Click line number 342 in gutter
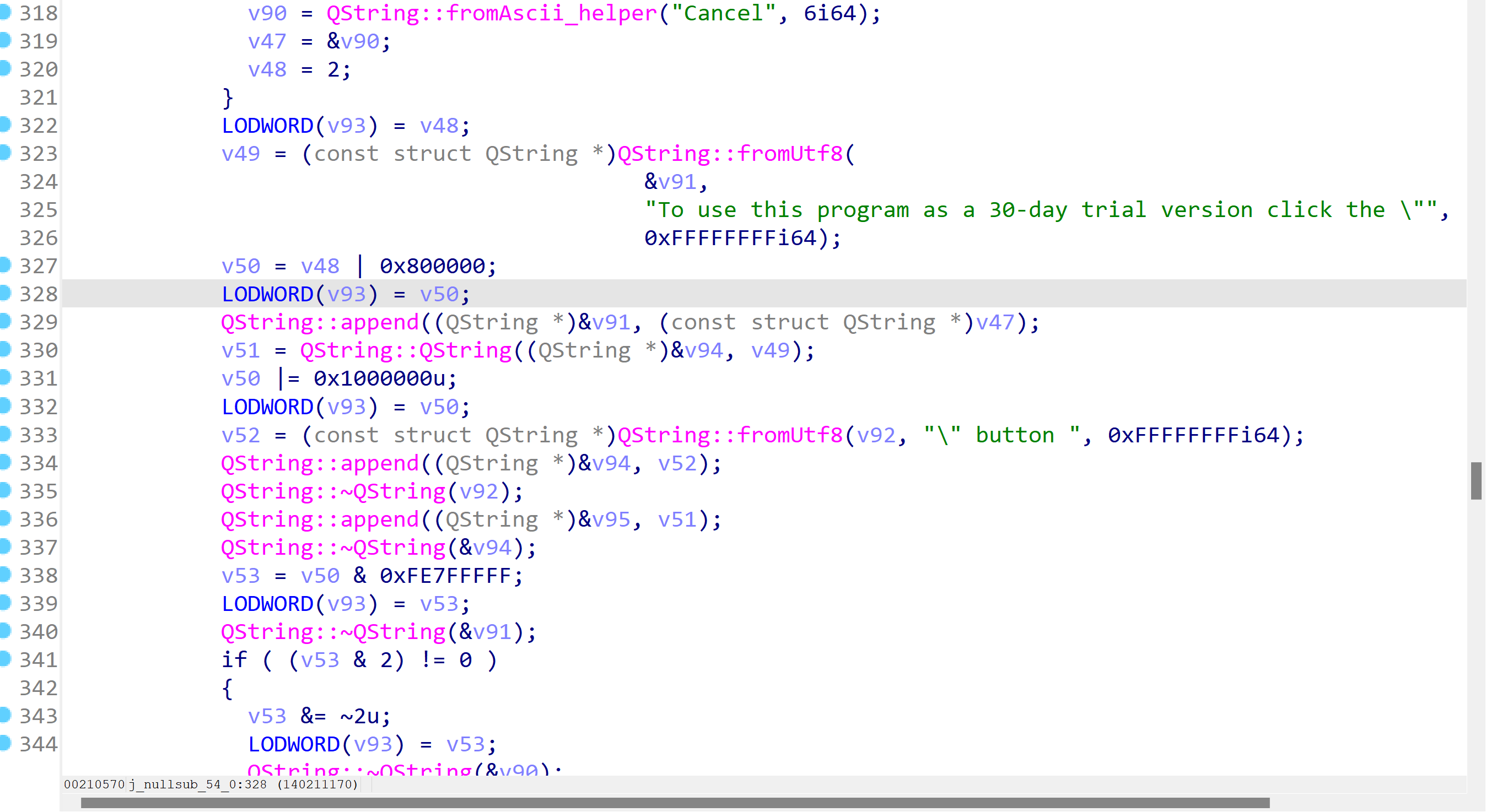Image resolution: width=1486 pixels, height=812 pixels. [x=39, y=688]
